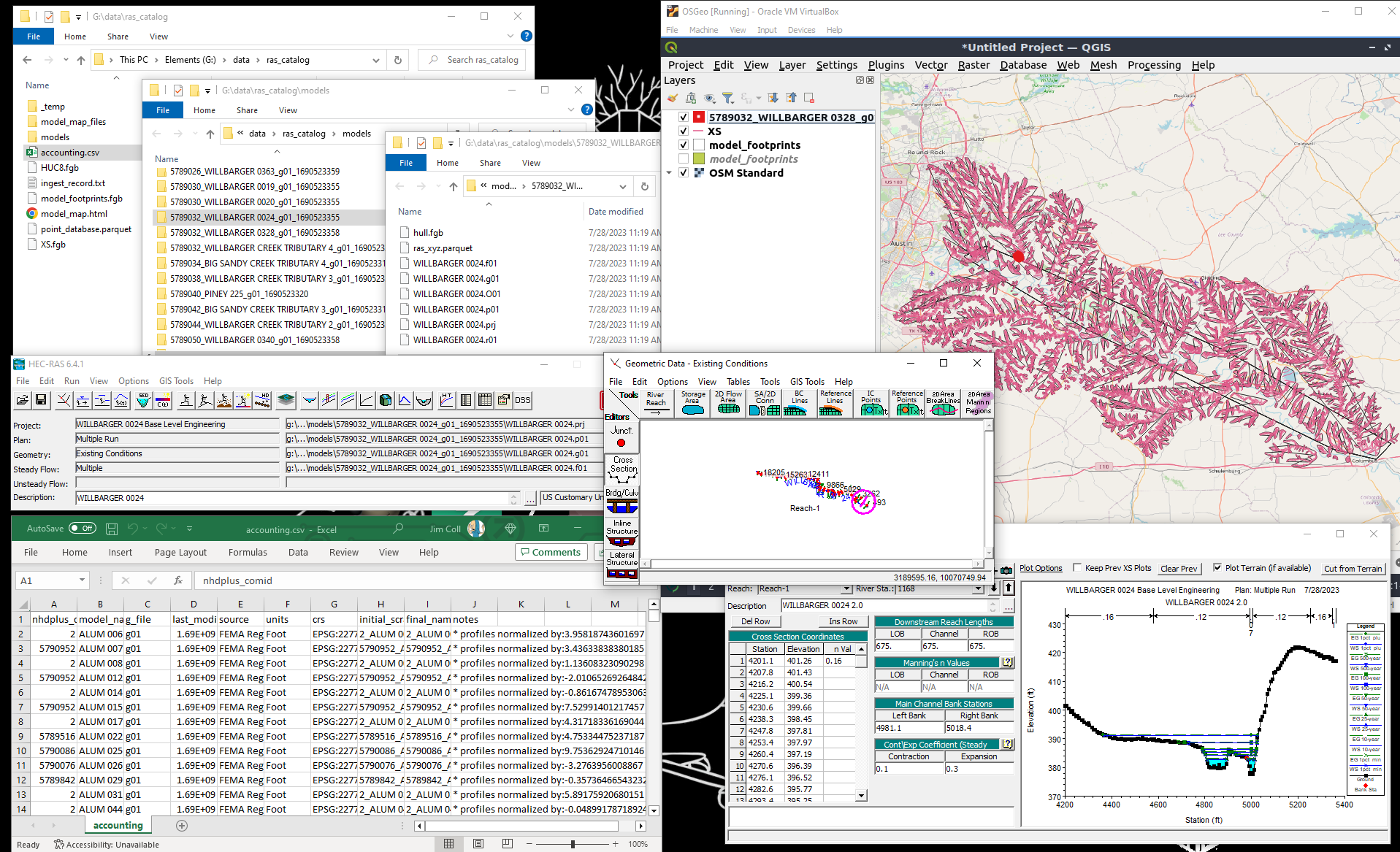
Task: Switch to the Formulas ribbon tab
Action: pyautogui.click(x=248, y=553)
